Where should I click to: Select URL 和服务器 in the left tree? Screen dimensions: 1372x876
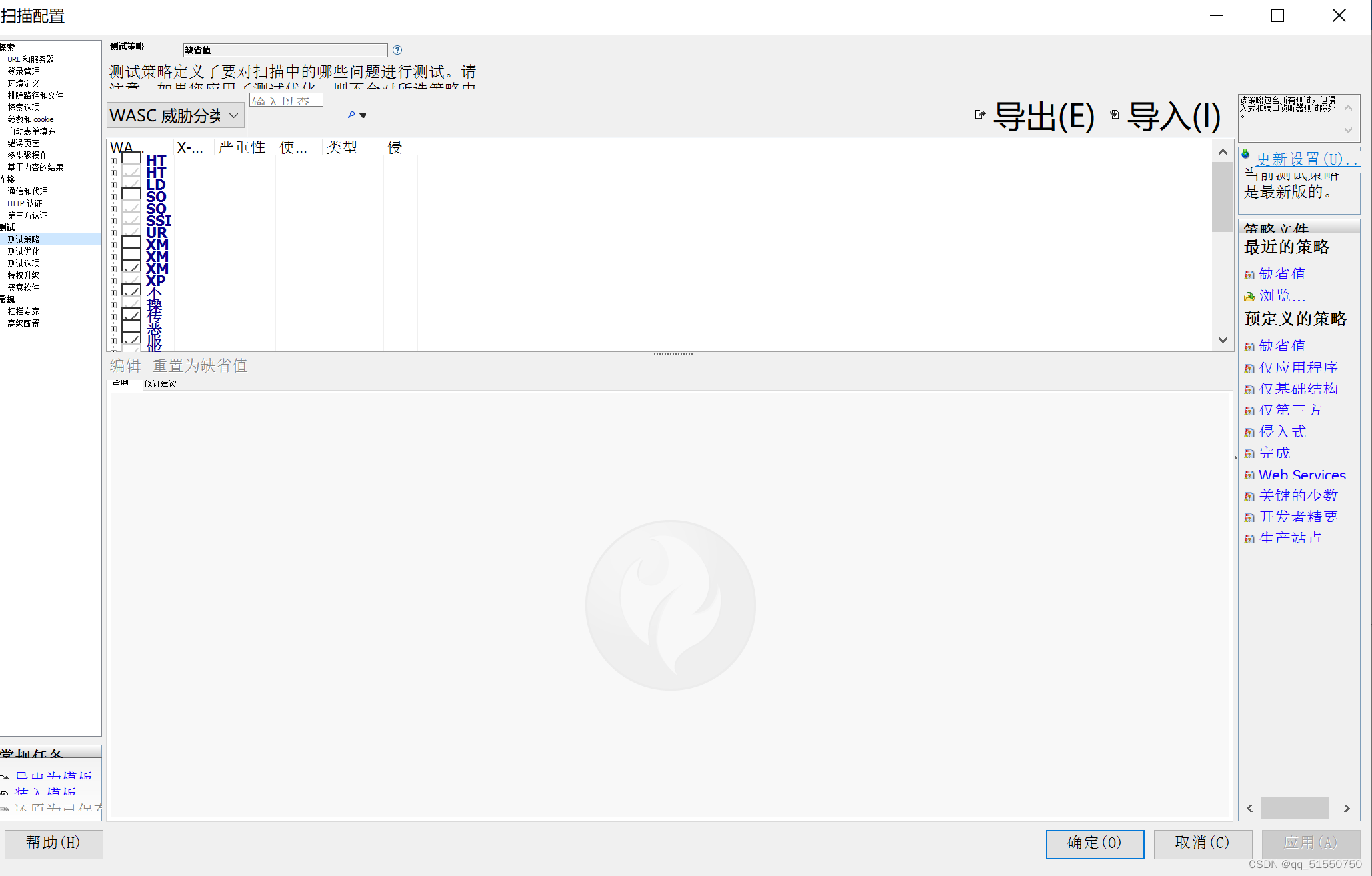coord(31,59)
